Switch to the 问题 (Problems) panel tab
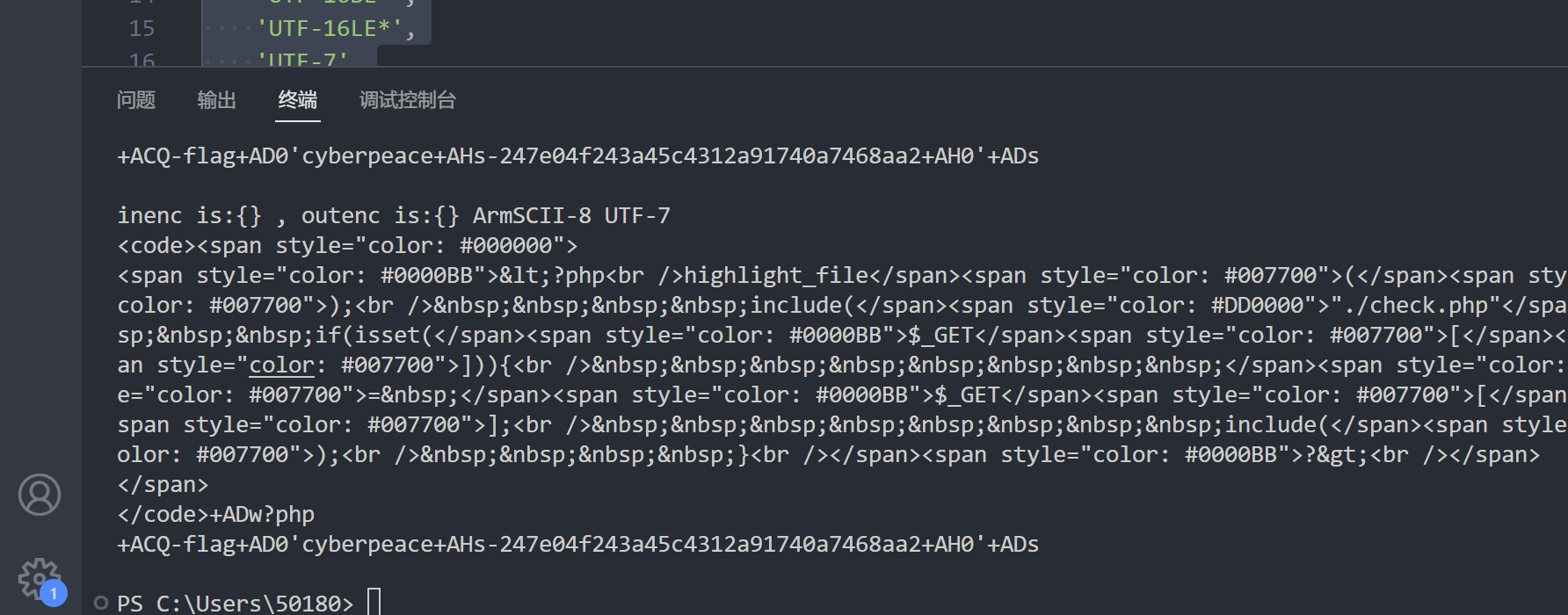1568x615 pixels. tap(136, 99)
